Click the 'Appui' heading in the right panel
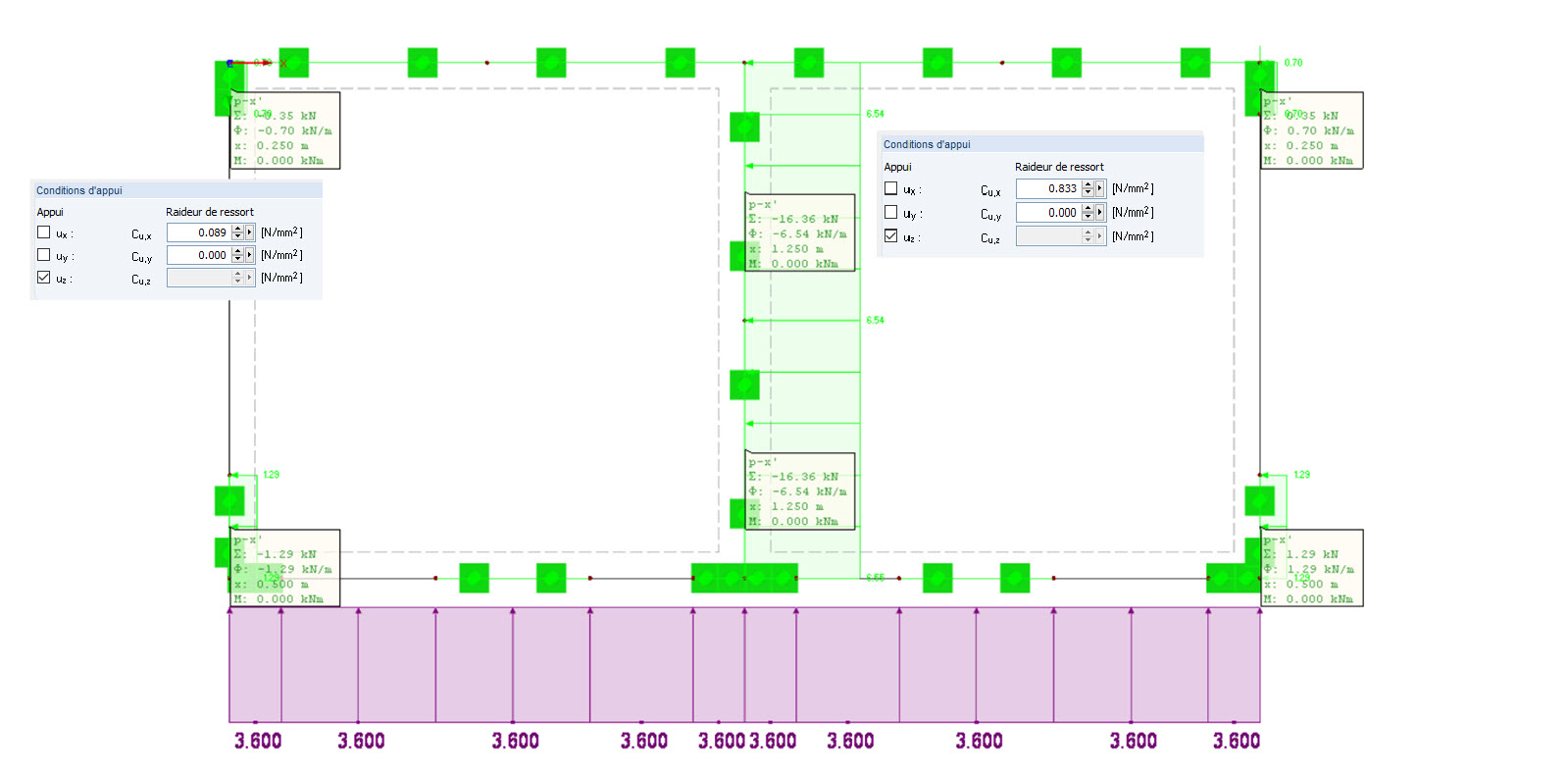 (x=897, y=167)
